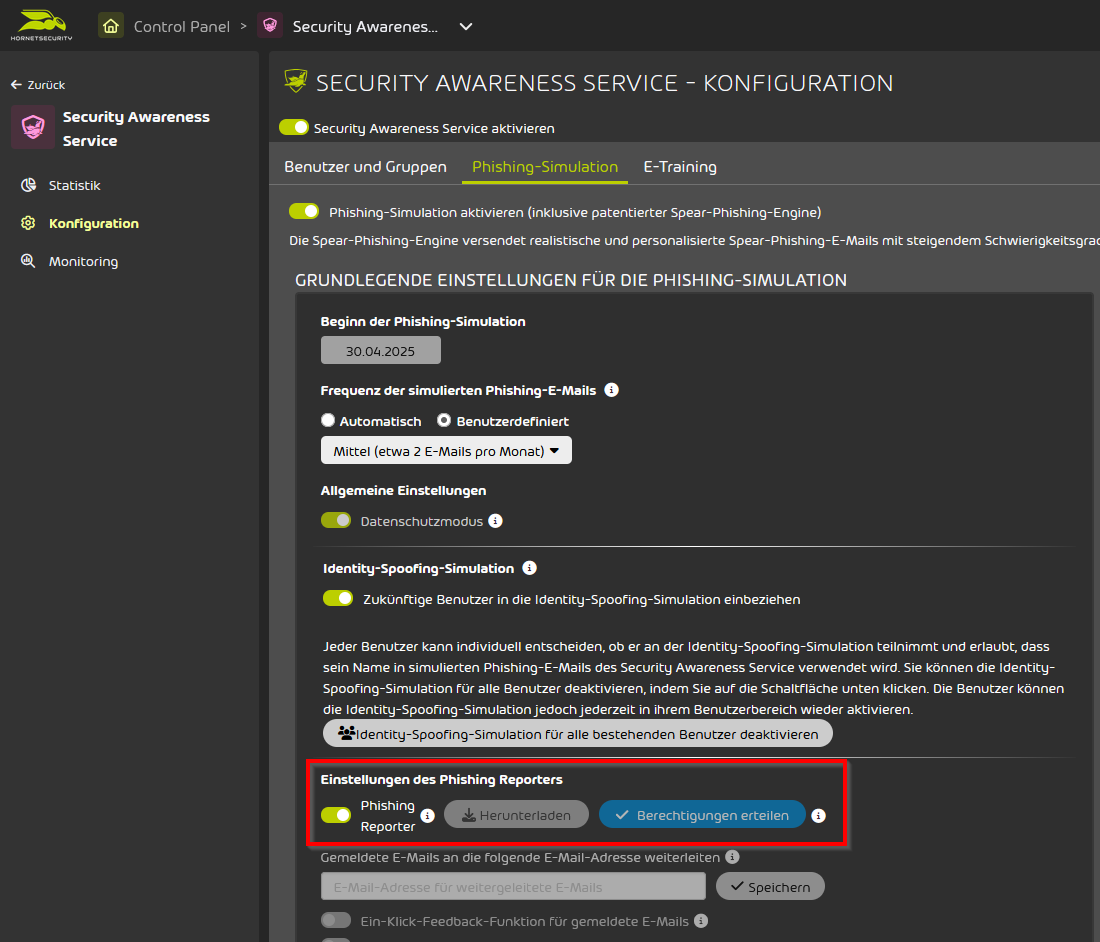Viewport: 1100px width, 942px height.
Task: Click the Security Awareness Service sidebar title
Action: click(136, 128)
